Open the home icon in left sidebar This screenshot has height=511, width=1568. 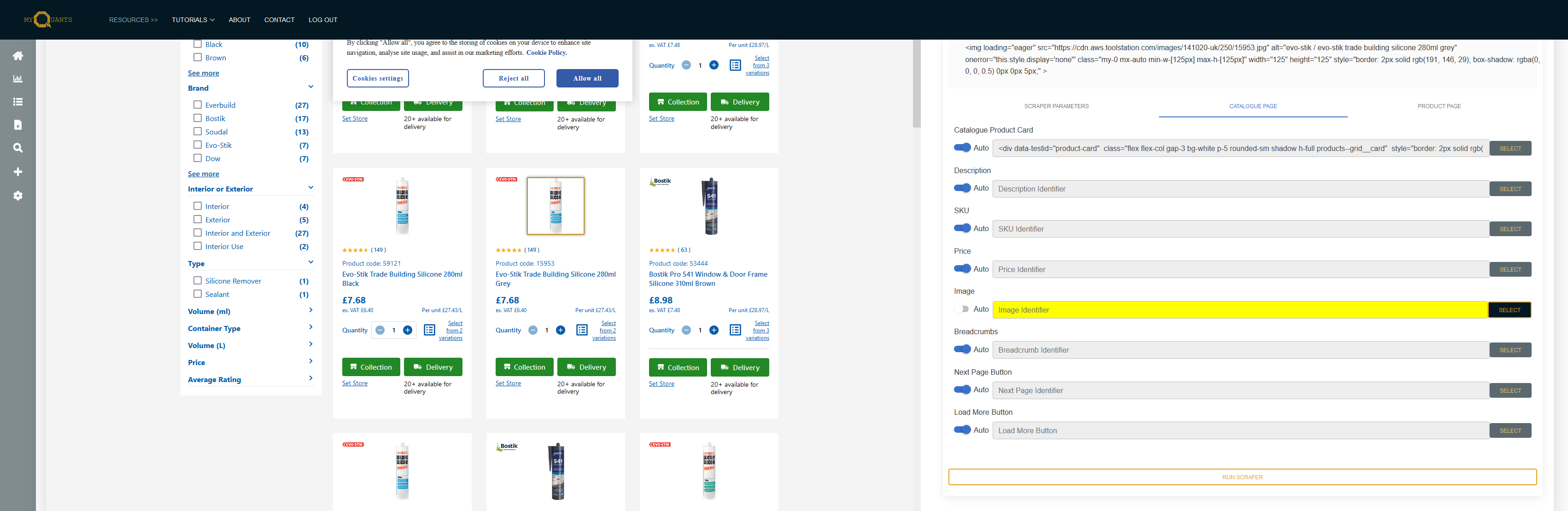pyautogui.click(x=18, y=56)
